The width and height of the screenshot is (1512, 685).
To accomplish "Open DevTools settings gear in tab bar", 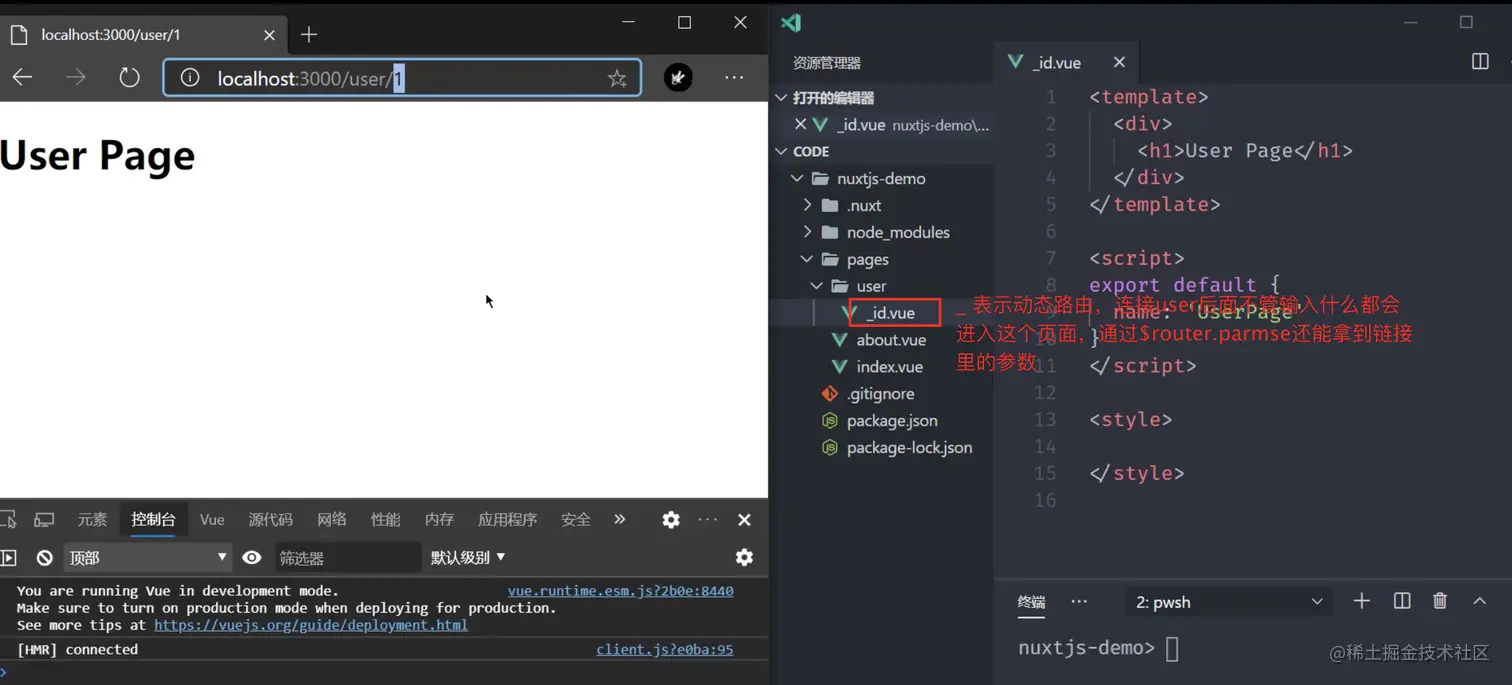I will click(x=671, y=519).
